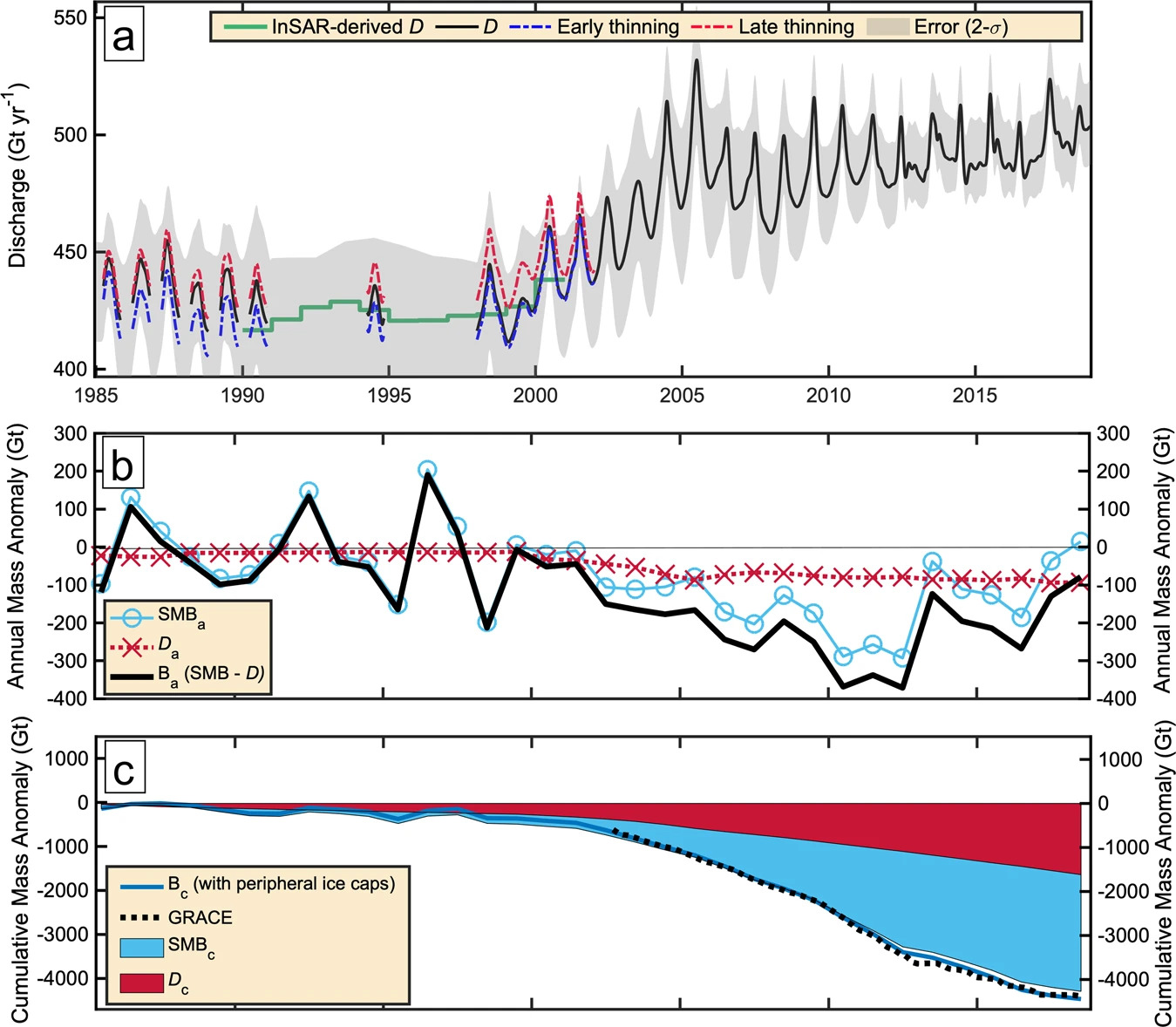Click the 2005 tick label on x-axis
Image resolution: width=1176 pixels, height=1027 pixels.
(682, 397)
